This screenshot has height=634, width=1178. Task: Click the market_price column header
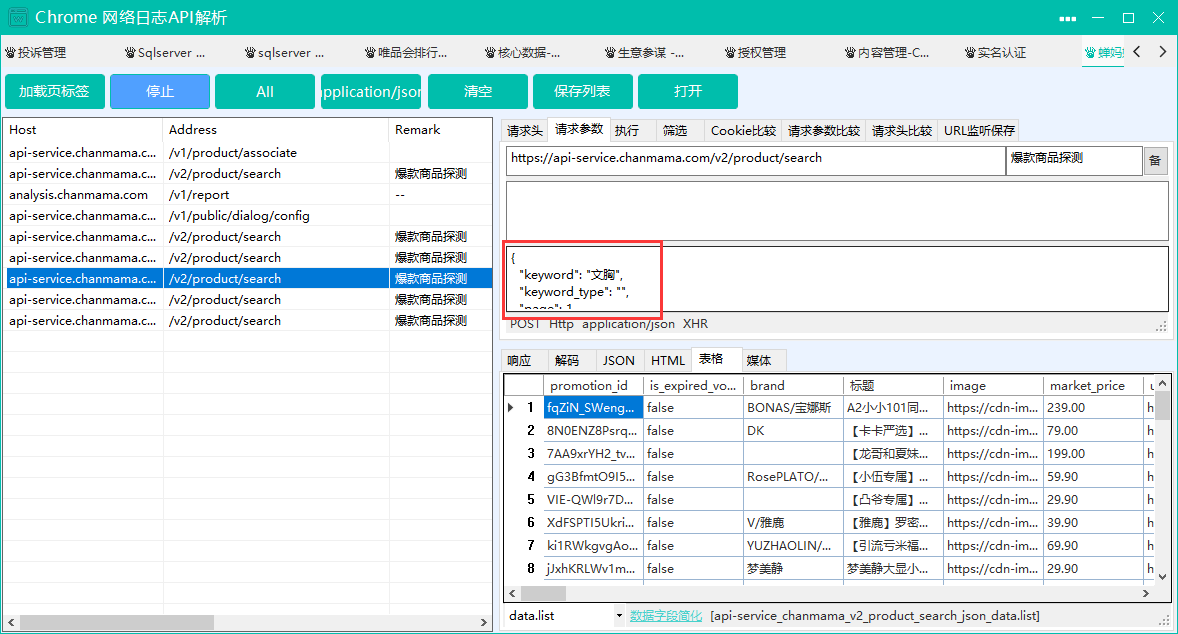coord(1092,385)
